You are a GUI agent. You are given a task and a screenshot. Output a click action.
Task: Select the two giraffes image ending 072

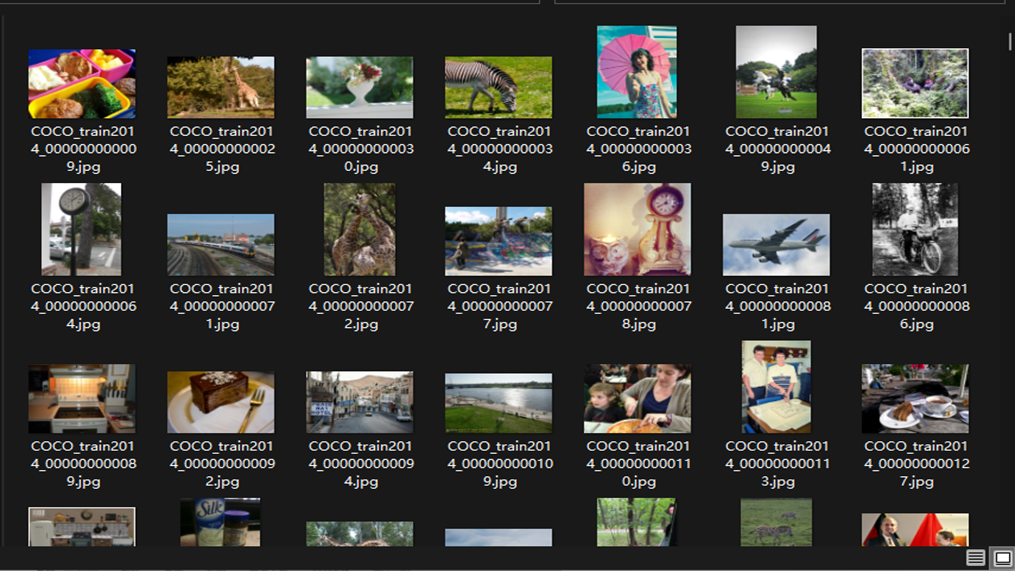359,229
